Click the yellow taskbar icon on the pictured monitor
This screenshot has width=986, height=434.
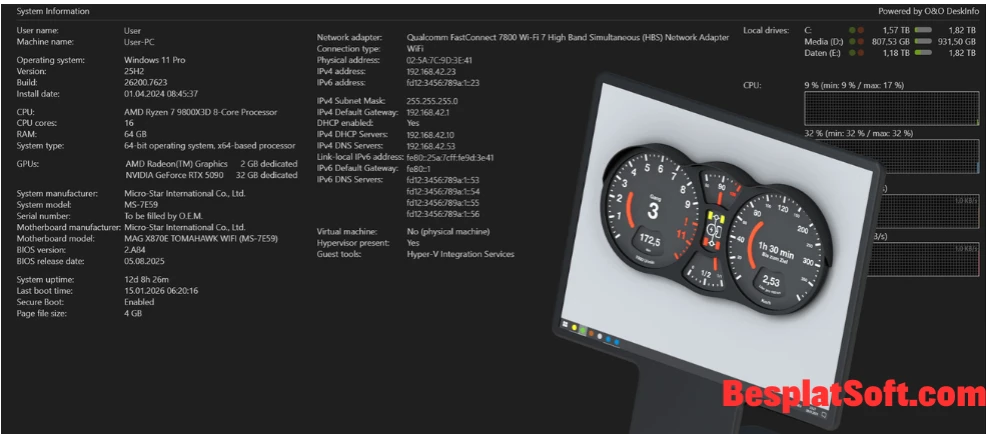[575, 327]
